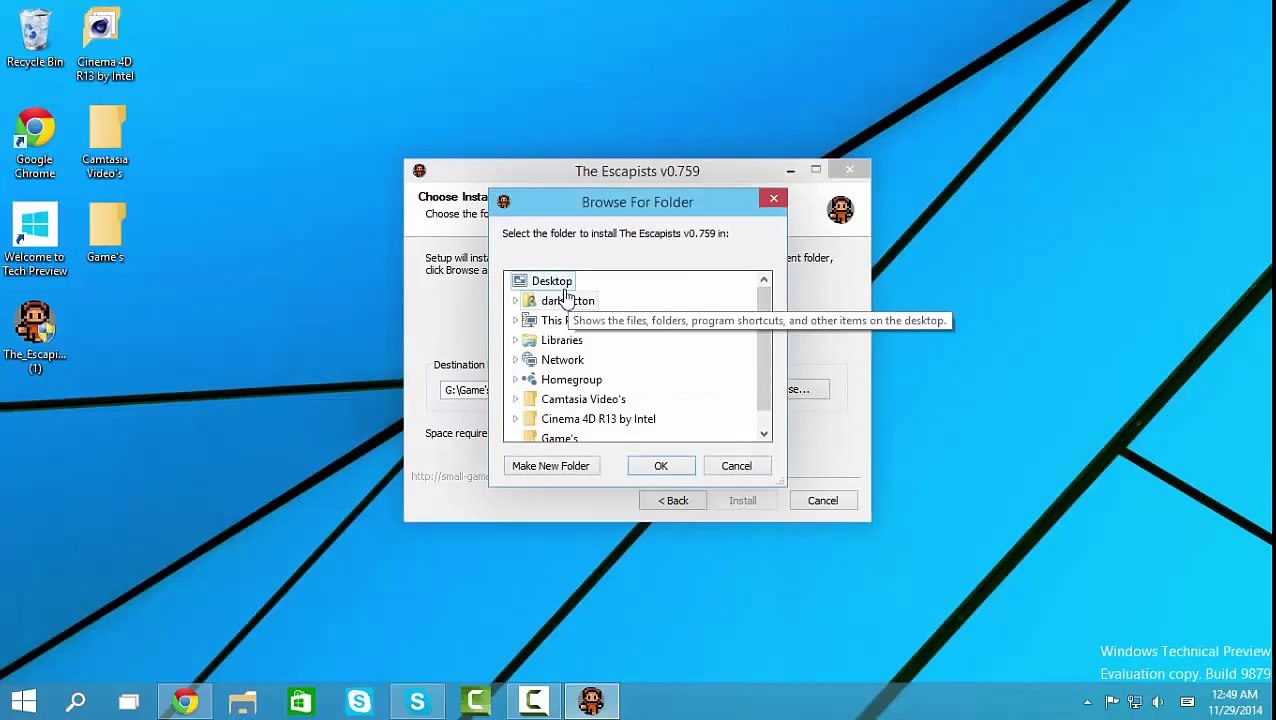Open Task View from the taskbar
This screenshot has width=1276, height=720.
128,702
